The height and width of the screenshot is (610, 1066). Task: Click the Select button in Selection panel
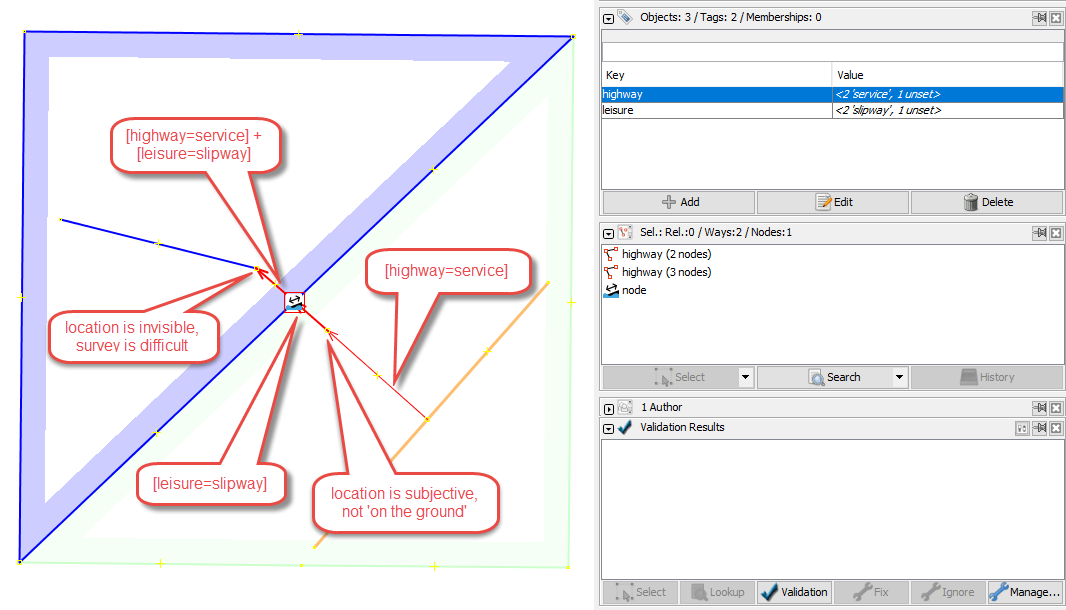point(670,377)
